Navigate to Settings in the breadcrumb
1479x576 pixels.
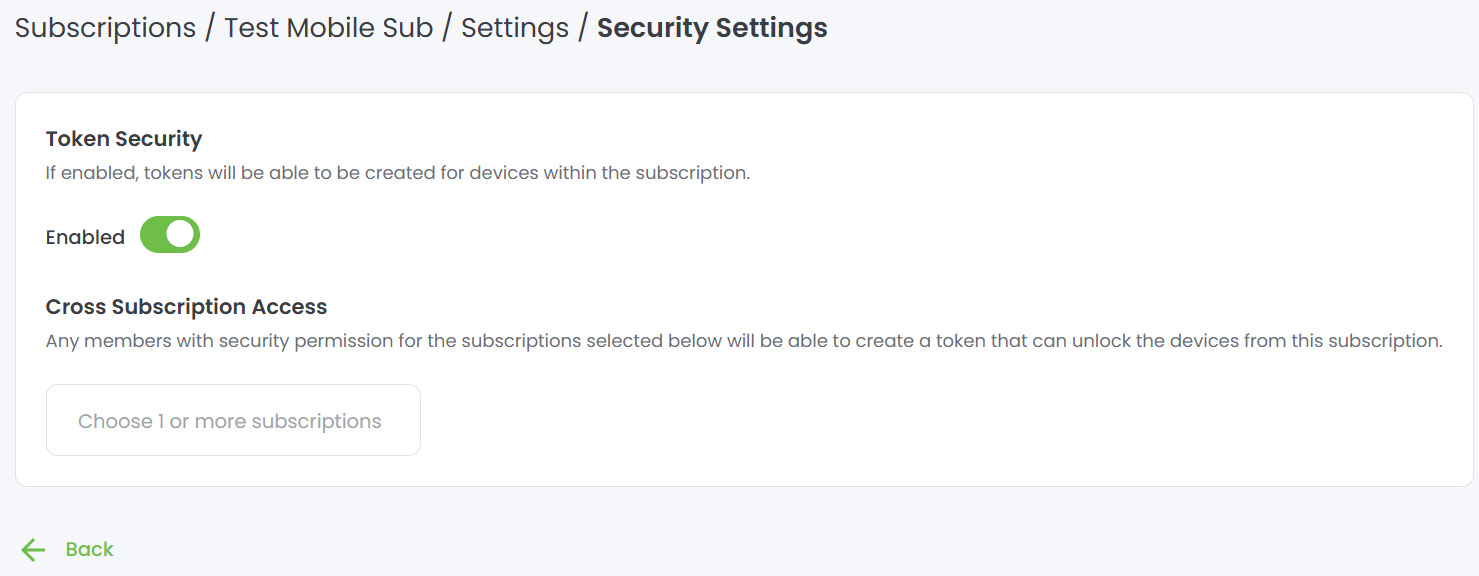click(x=514, y=28)
